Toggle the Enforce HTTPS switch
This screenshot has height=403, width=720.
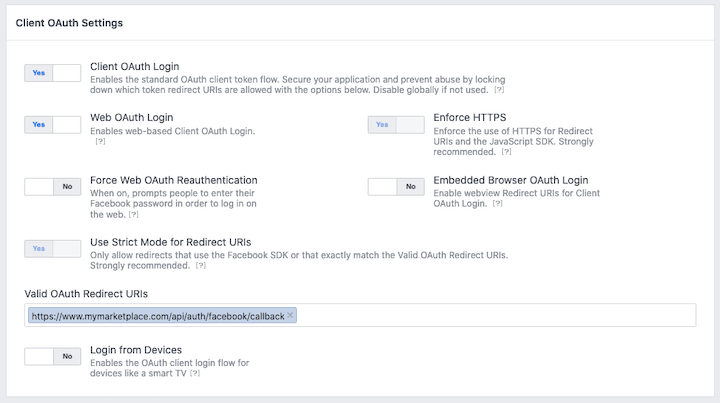[396, 124]
